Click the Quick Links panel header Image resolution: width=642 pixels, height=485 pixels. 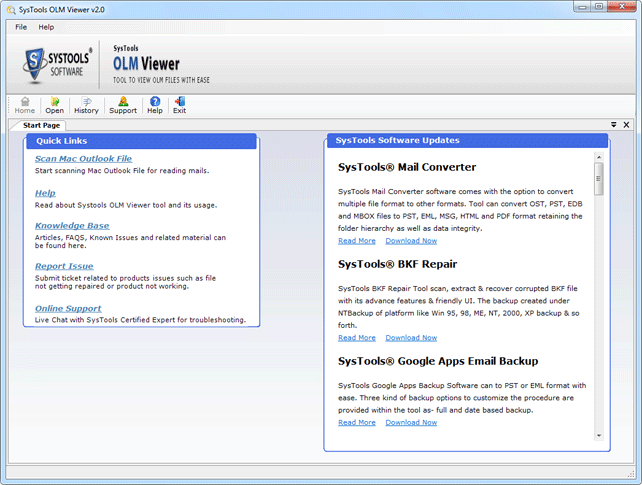(x=141, y=141)
